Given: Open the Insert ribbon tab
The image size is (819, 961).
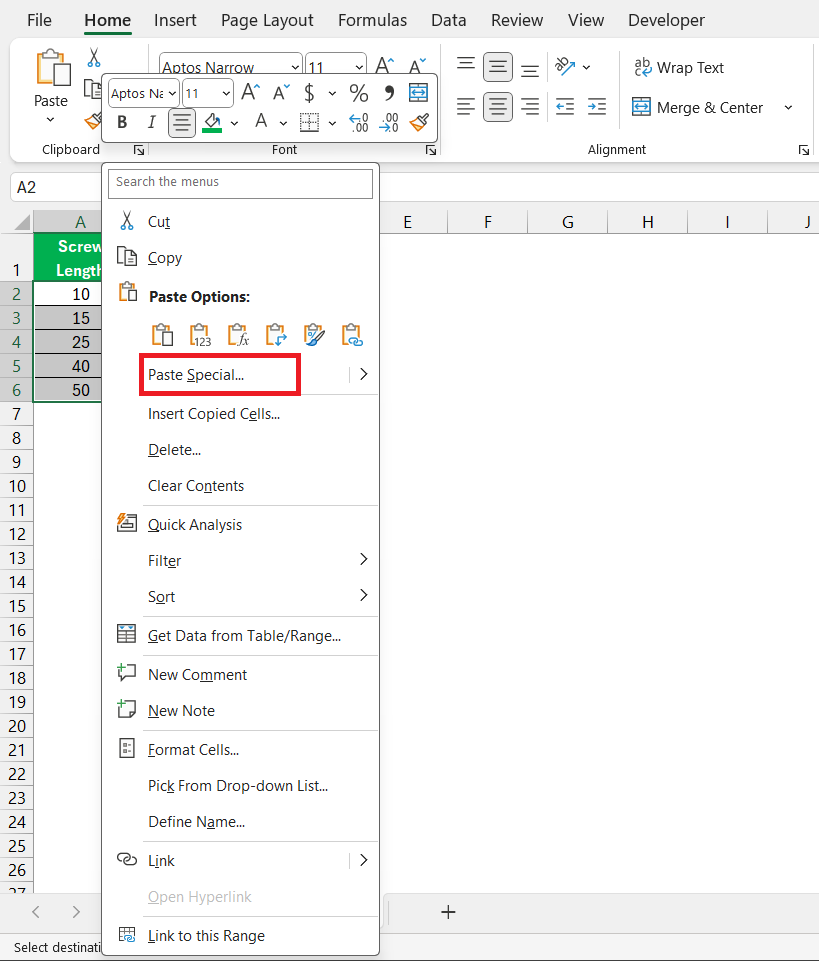Looking at the screenshot, I should coord(175,20).
